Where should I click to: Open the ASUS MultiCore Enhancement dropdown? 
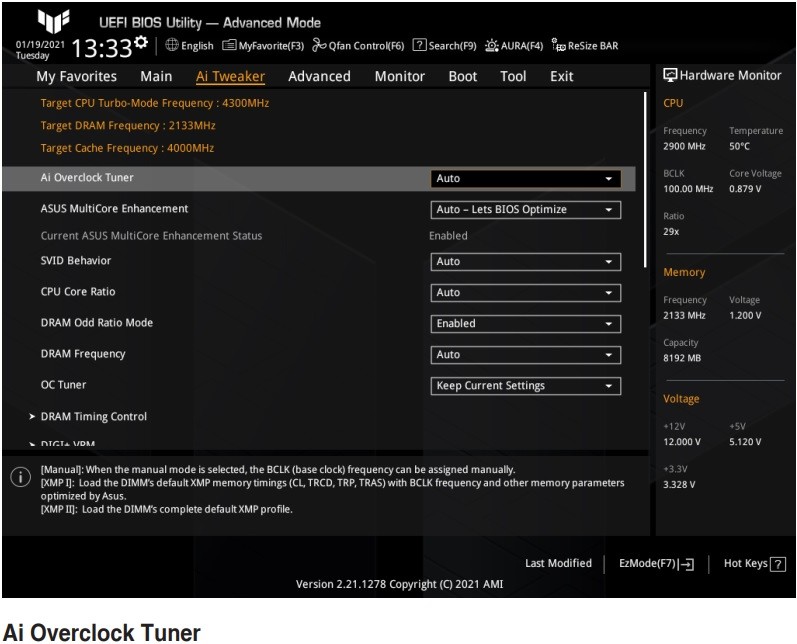point(526,209)
